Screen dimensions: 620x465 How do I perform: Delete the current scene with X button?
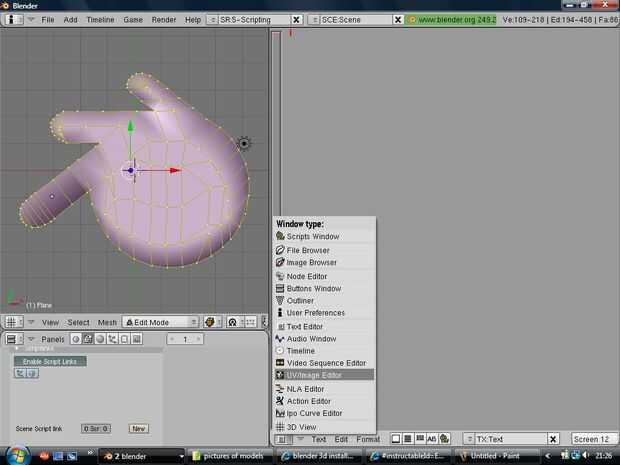pyautogui.click(x=398, y=20)
